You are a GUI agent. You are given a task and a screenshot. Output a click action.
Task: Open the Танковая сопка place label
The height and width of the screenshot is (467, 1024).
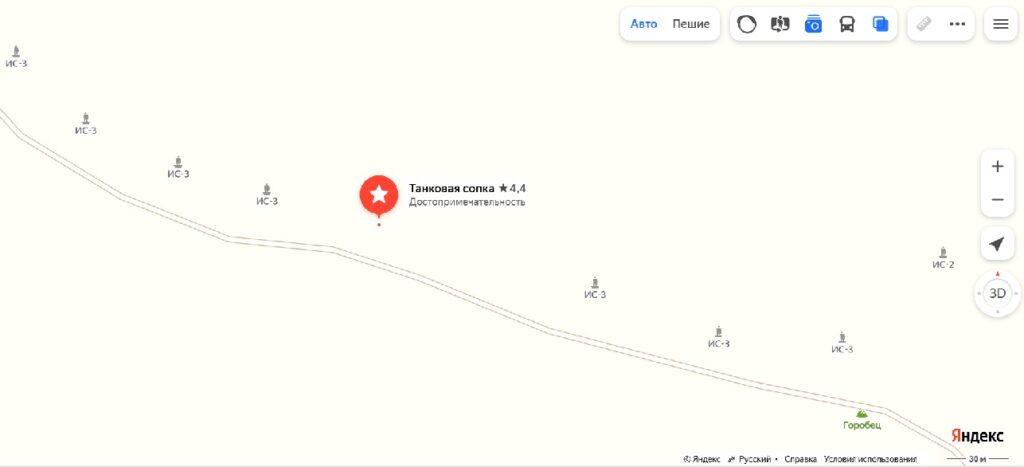pyautogui.click(x=451, y=188)
